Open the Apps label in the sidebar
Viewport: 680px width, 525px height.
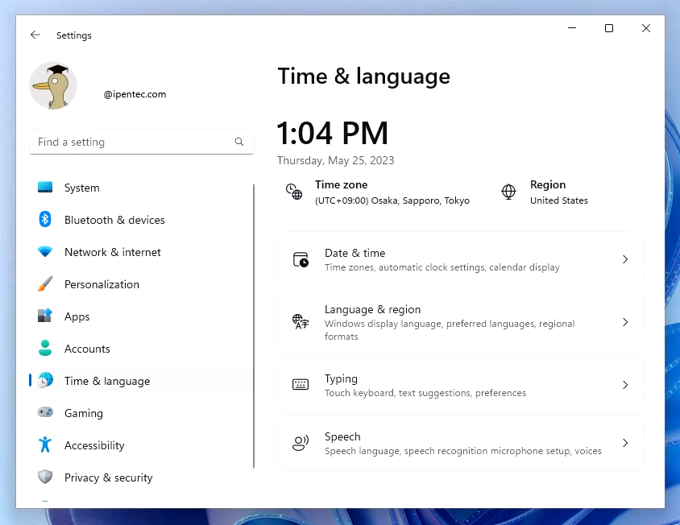click(x=77, y=316)
